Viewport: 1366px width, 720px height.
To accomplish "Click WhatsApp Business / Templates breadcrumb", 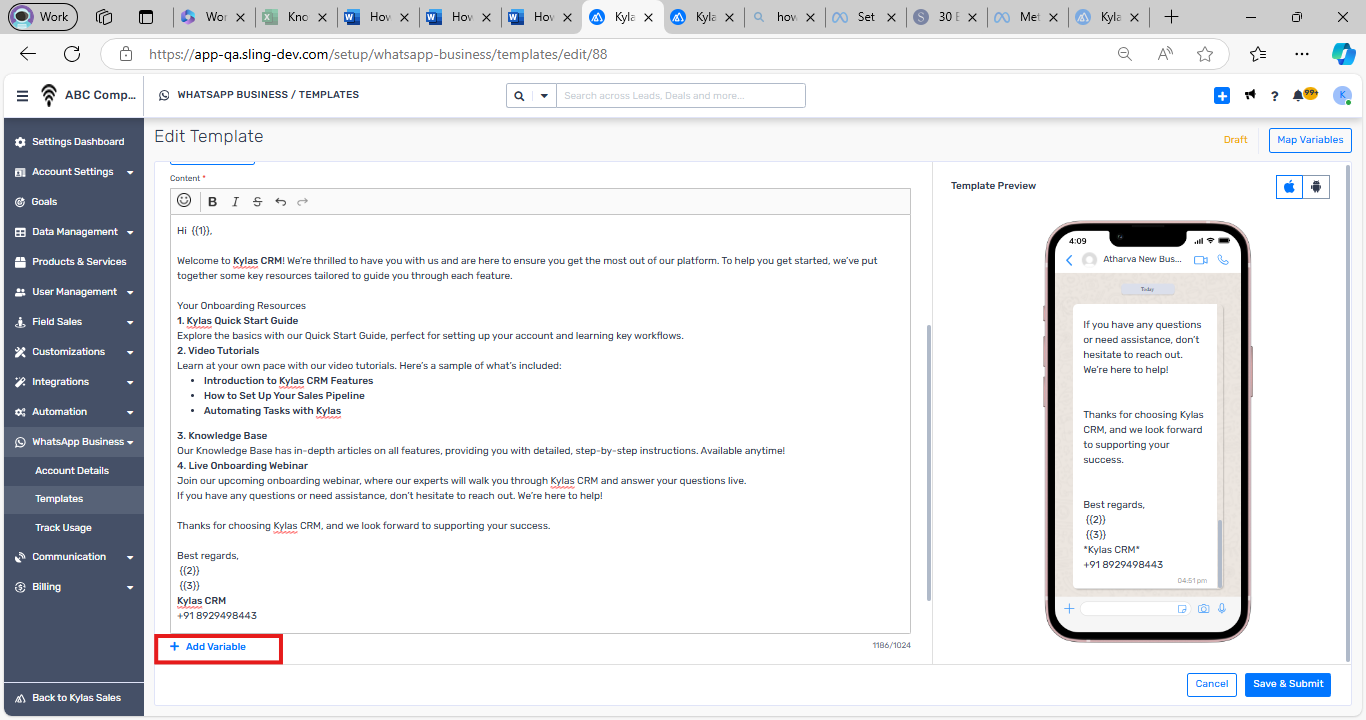I will tap(268, 95).
